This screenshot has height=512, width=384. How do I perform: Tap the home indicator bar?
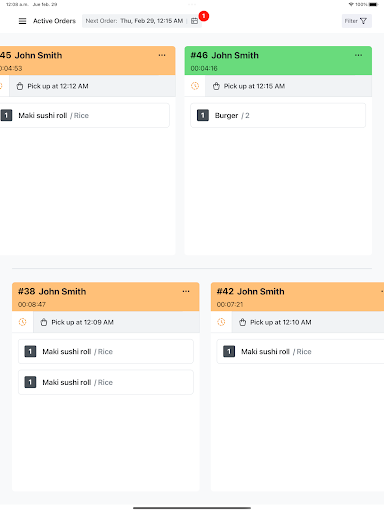pyautogui.click(x=192, y=508)
